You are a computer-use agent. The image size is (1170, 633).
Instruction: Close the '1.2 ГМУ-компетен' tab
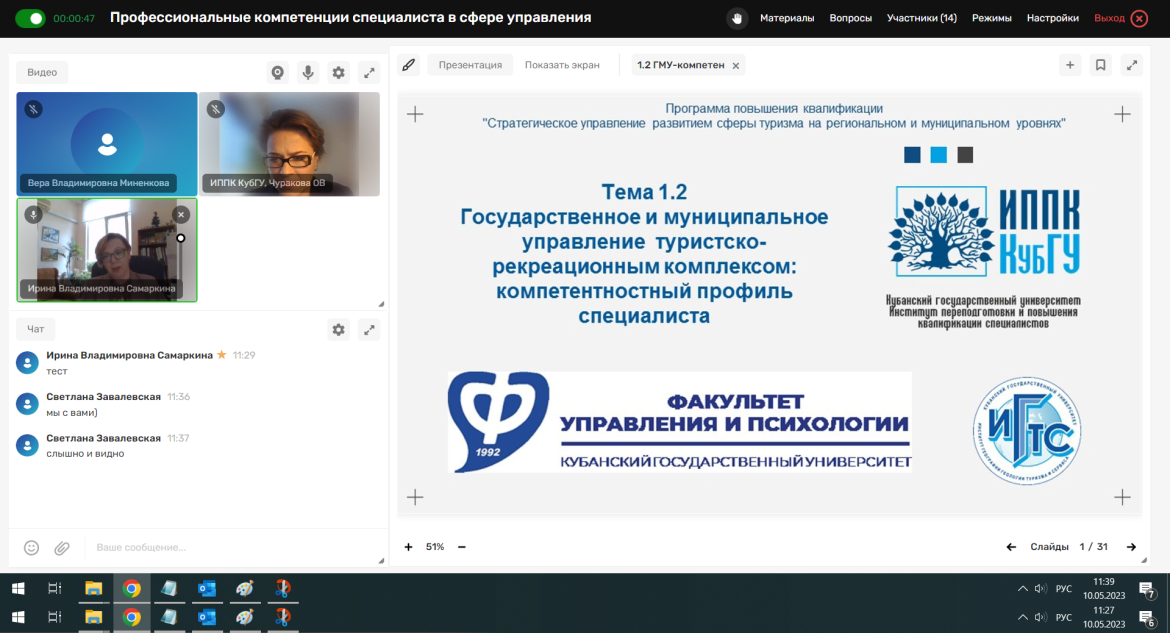(x=736, y=66)
